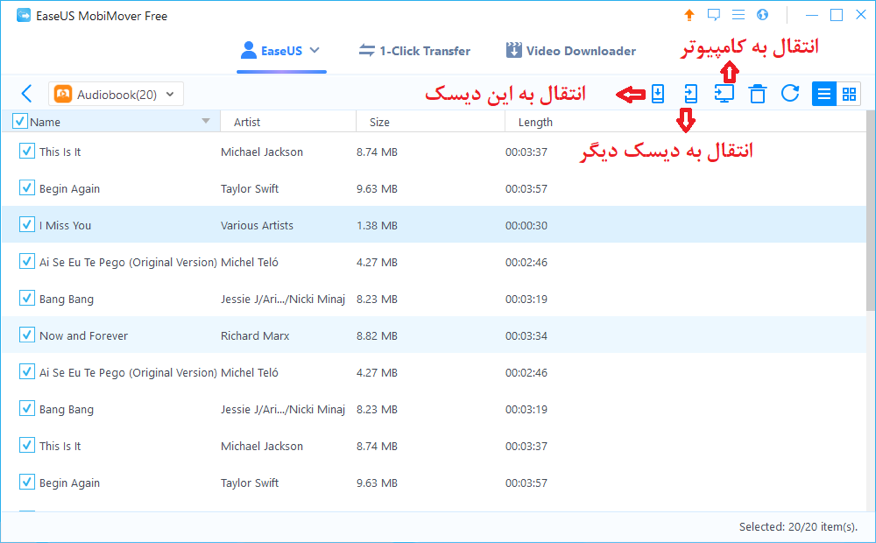The height and width of the screenshot is (543, 876).
Task: Uncheck the Now and Forever checkbox
Action: point(27,335)
